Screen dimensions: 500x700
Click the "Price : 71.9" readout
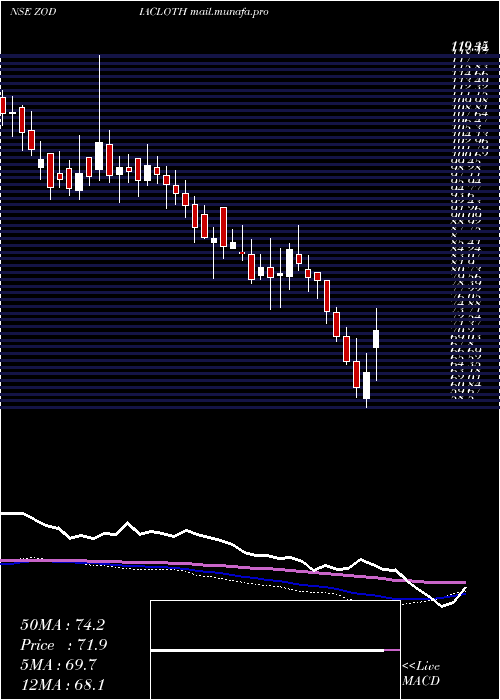tap(63, 645)
